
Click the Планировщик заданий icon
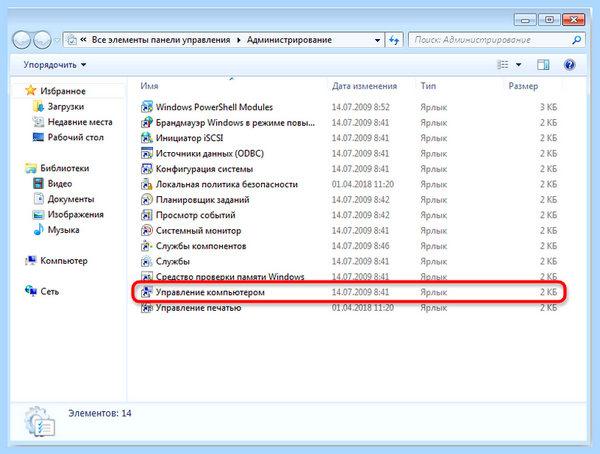[147, 199]
